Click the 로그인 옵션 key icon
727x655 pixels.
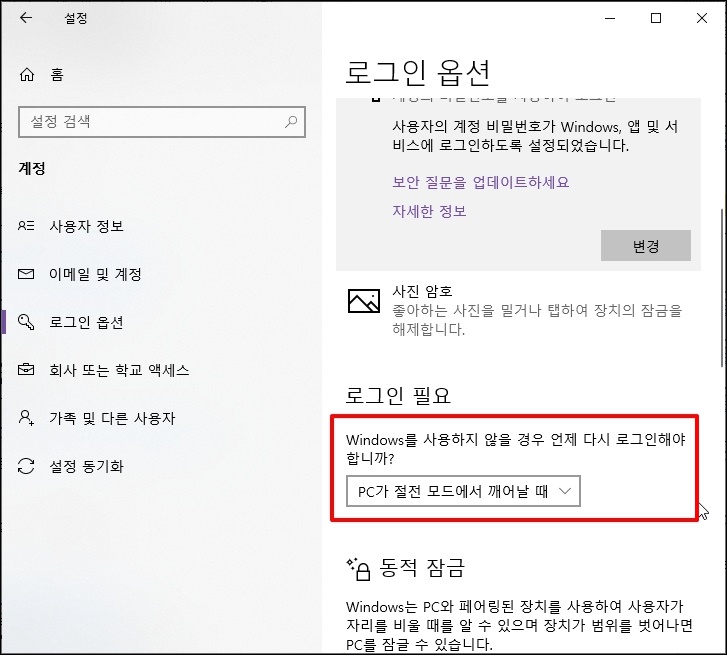point(26,322)
